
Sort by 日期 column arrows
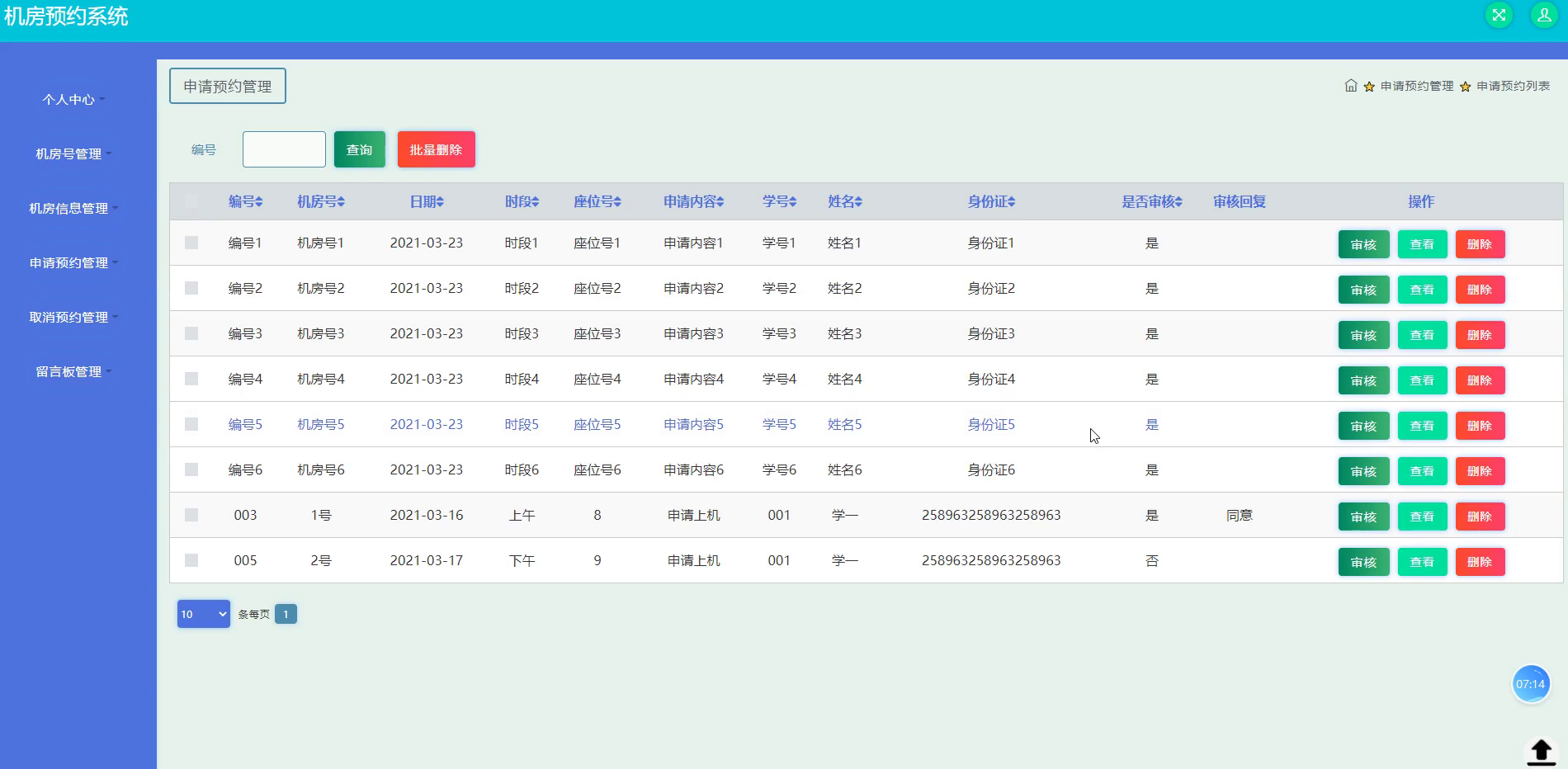(441, 202)
